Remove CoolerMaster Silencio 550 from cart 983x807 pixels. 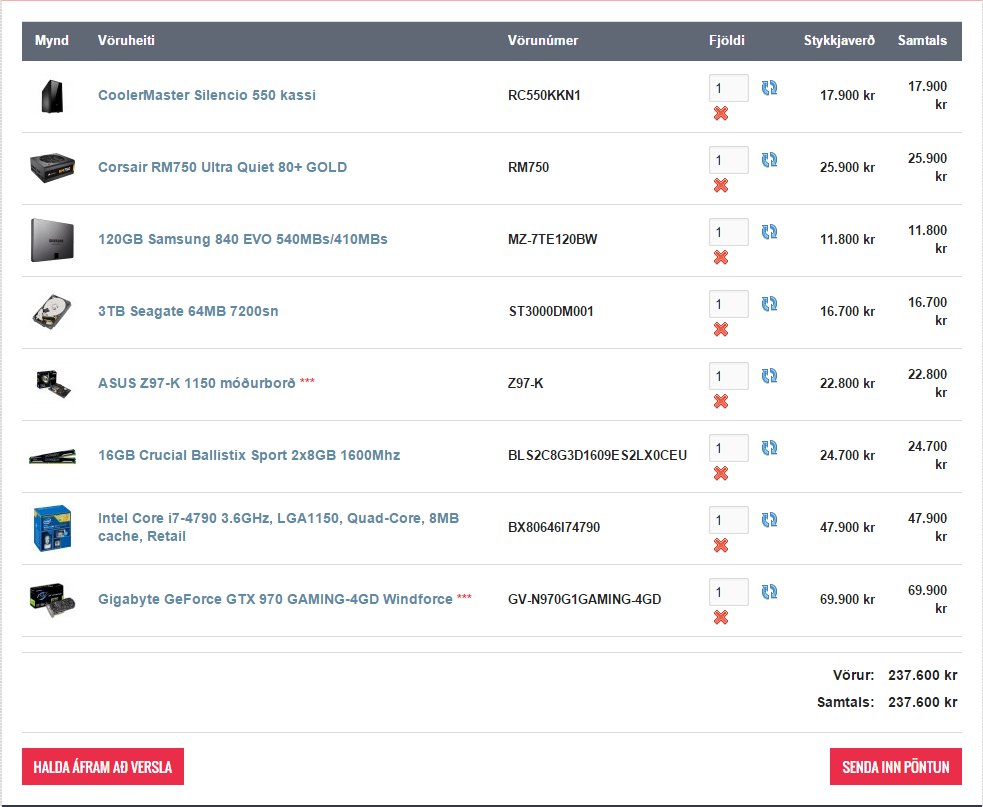[720, 113]
